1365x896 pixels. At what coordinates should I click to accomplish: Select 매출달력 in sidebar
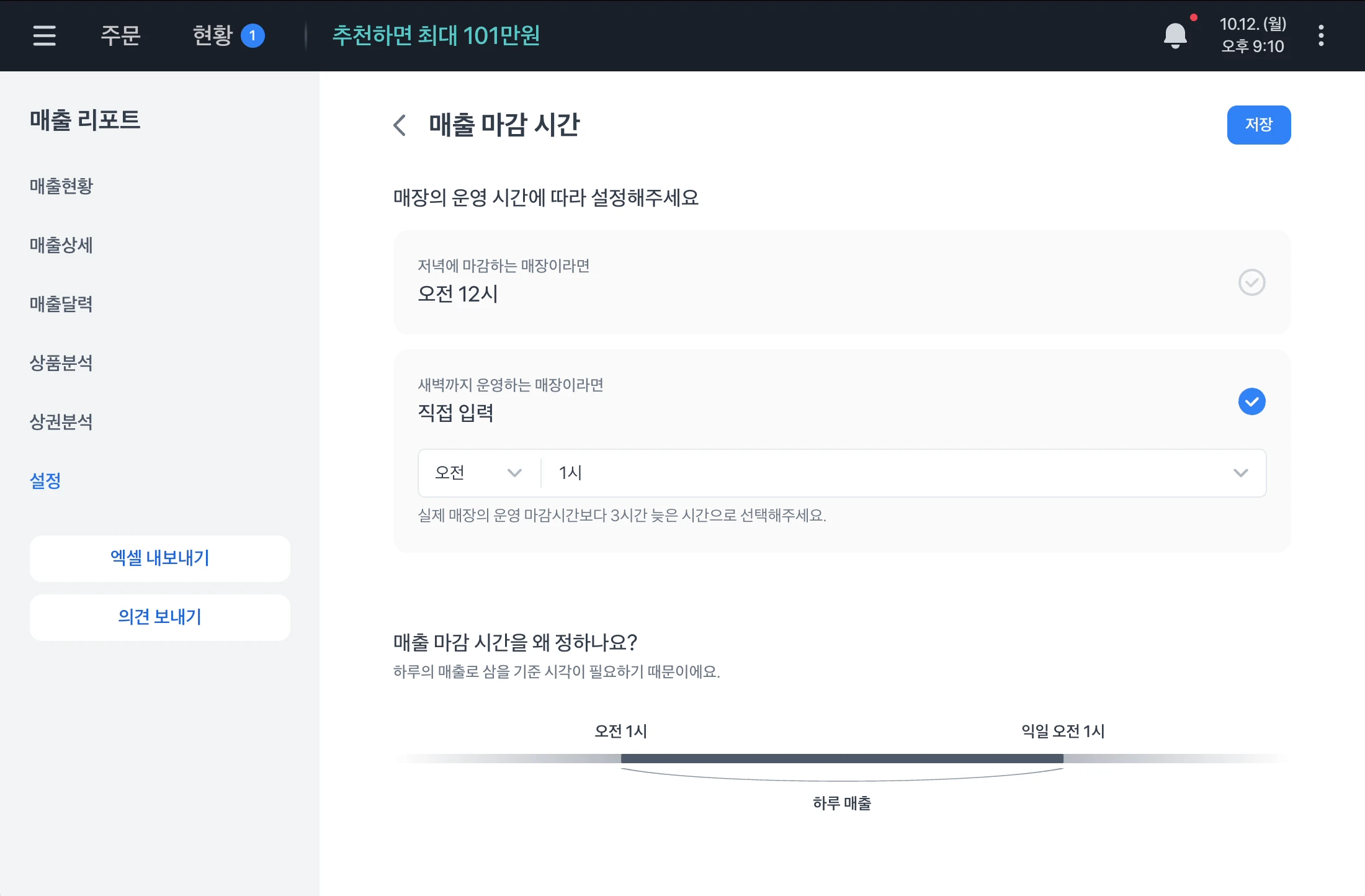pos(61,304)
